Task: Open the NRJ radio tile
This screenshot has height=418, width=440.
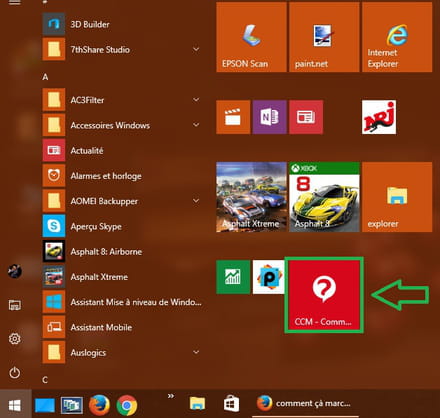Action: (379, 117)
